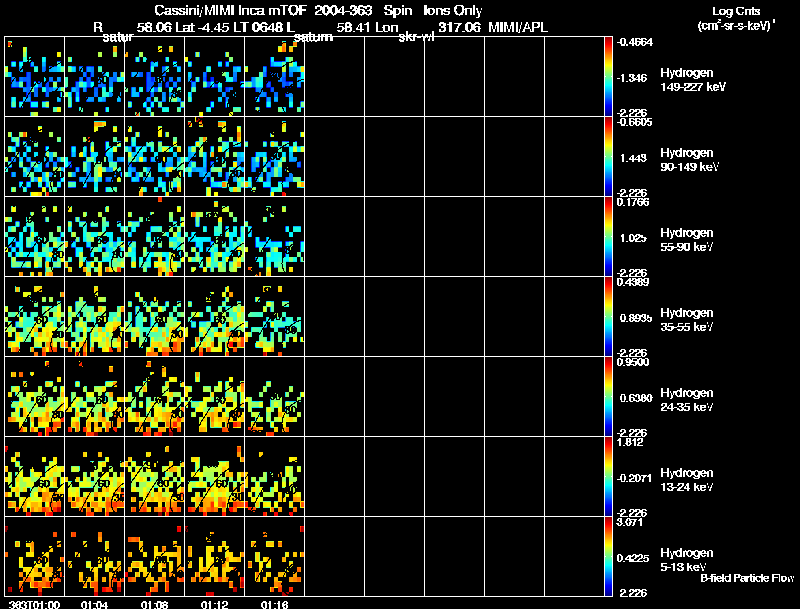
Task: Click the '0.4389' color scale value
Action: 633,282
